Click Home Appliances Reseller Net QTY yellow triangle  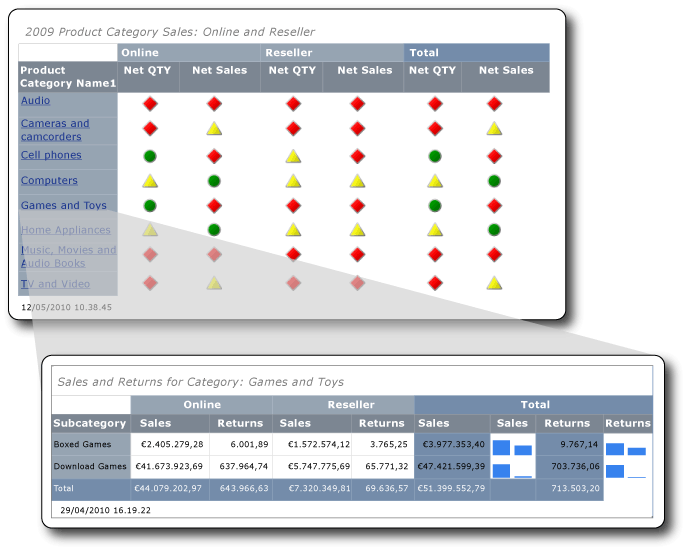[x=293, y=230]
